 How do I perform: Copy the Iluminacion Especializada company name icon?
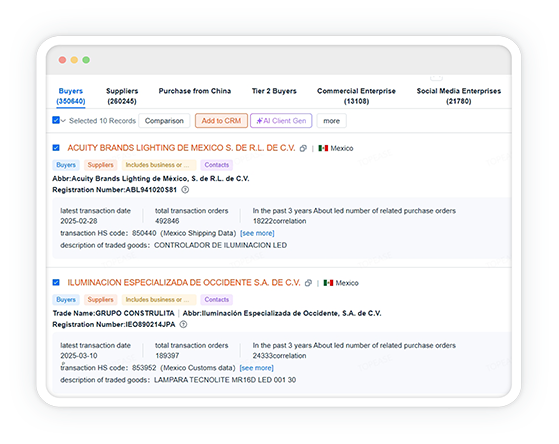tap(308, 283)
